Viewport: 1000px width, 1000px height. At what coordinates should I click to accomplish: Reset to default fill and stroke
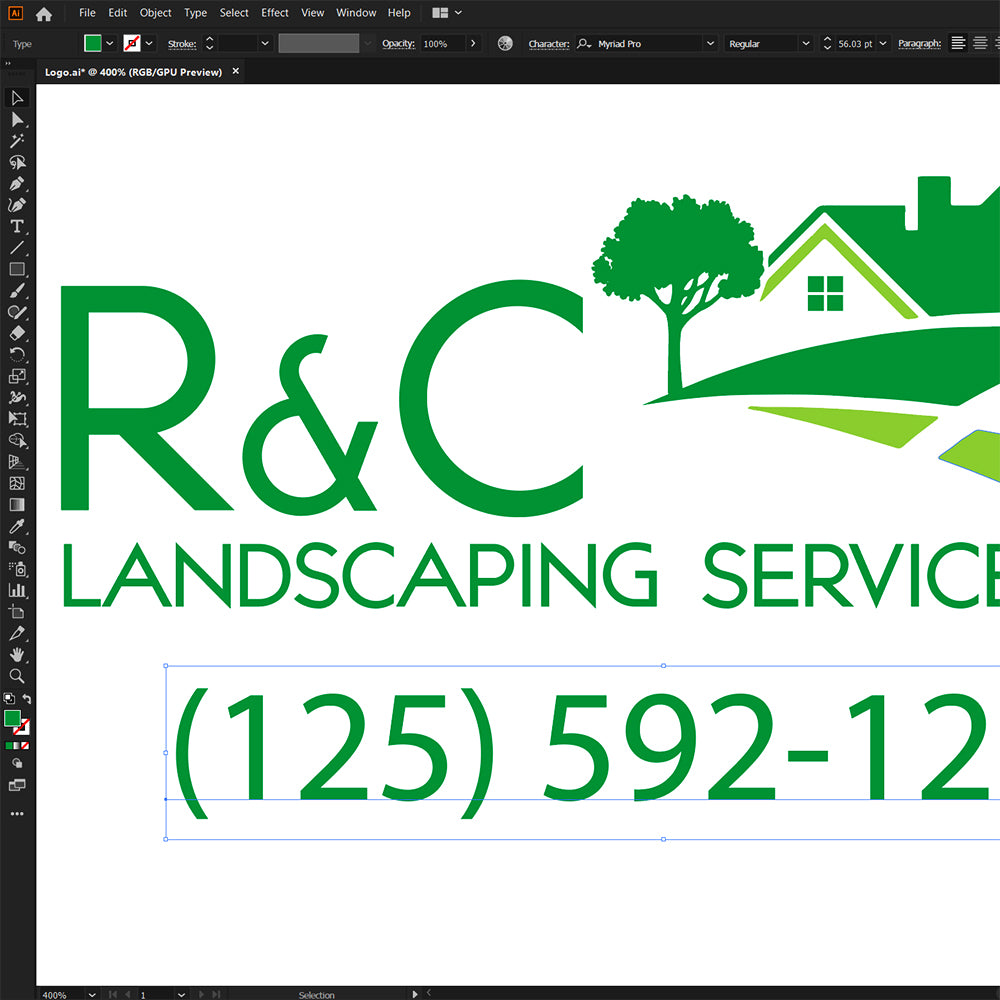[8, 699]
